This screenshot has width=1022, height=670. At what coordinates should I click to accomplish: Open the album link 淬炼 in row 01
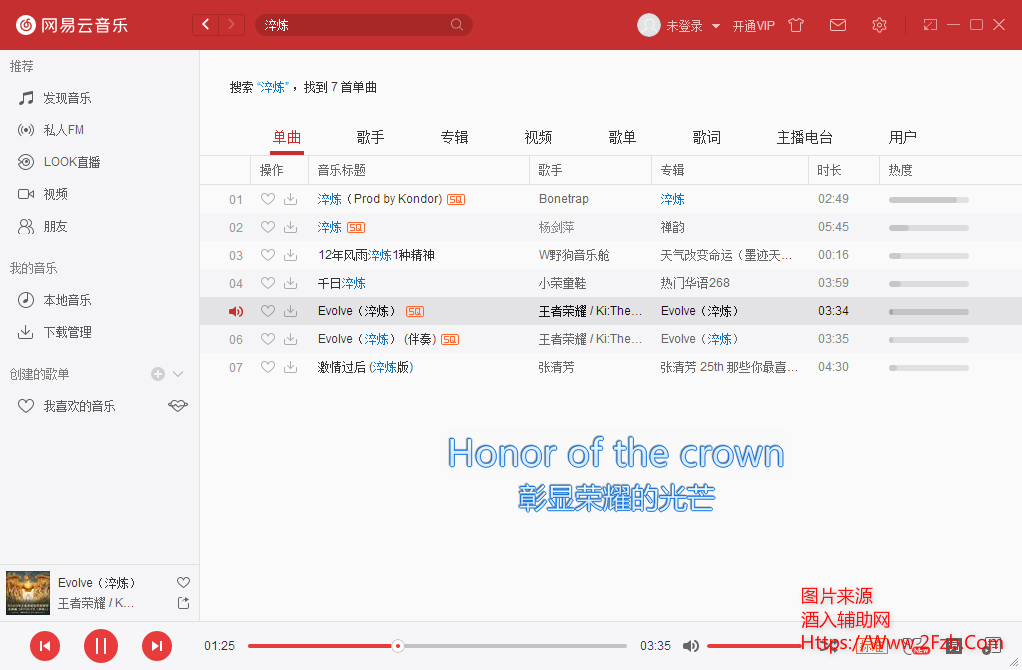[x=673, y=199]
